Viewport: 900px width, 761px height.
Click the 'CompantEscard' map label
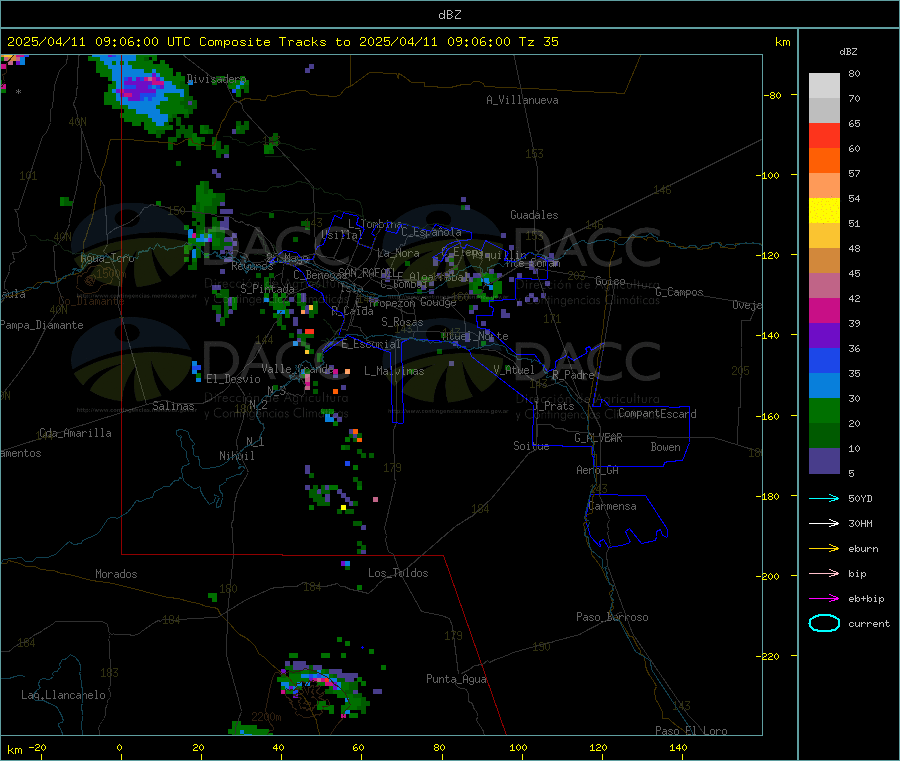[x=657, y=414]
